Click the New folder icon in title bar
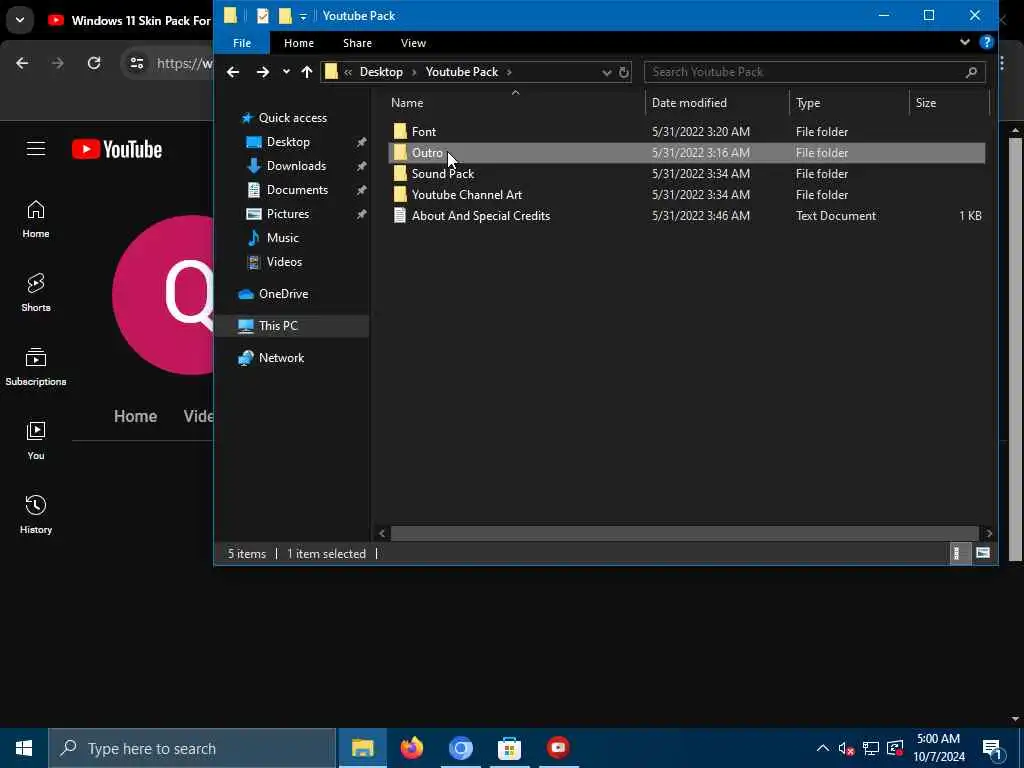Image resolution: width=1024 pixels, height=768 pixels. pos(285,16)
